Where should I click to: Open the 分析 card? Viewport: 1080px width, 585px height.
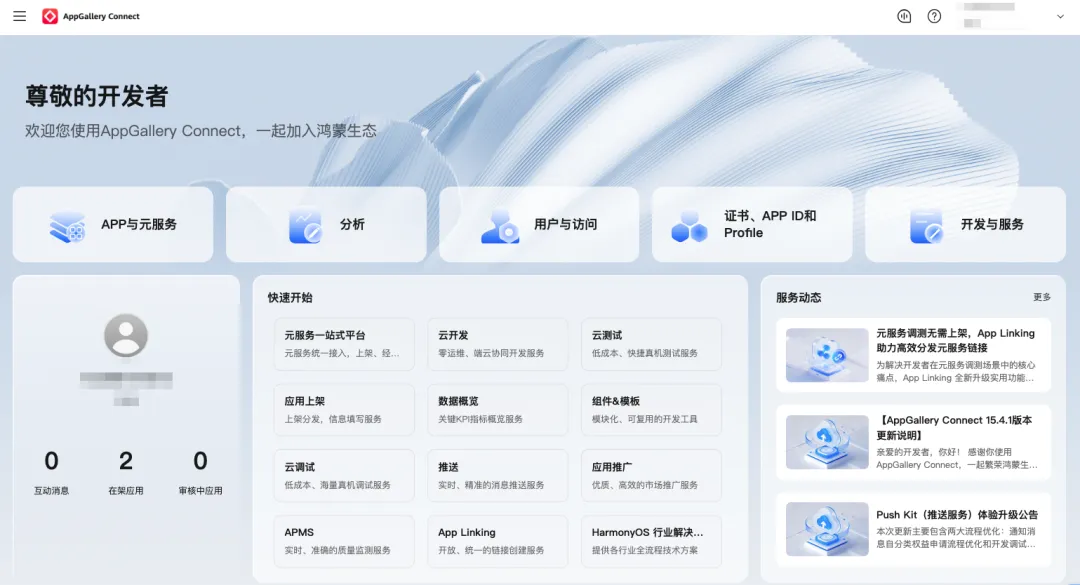click(x=326, y=225)
